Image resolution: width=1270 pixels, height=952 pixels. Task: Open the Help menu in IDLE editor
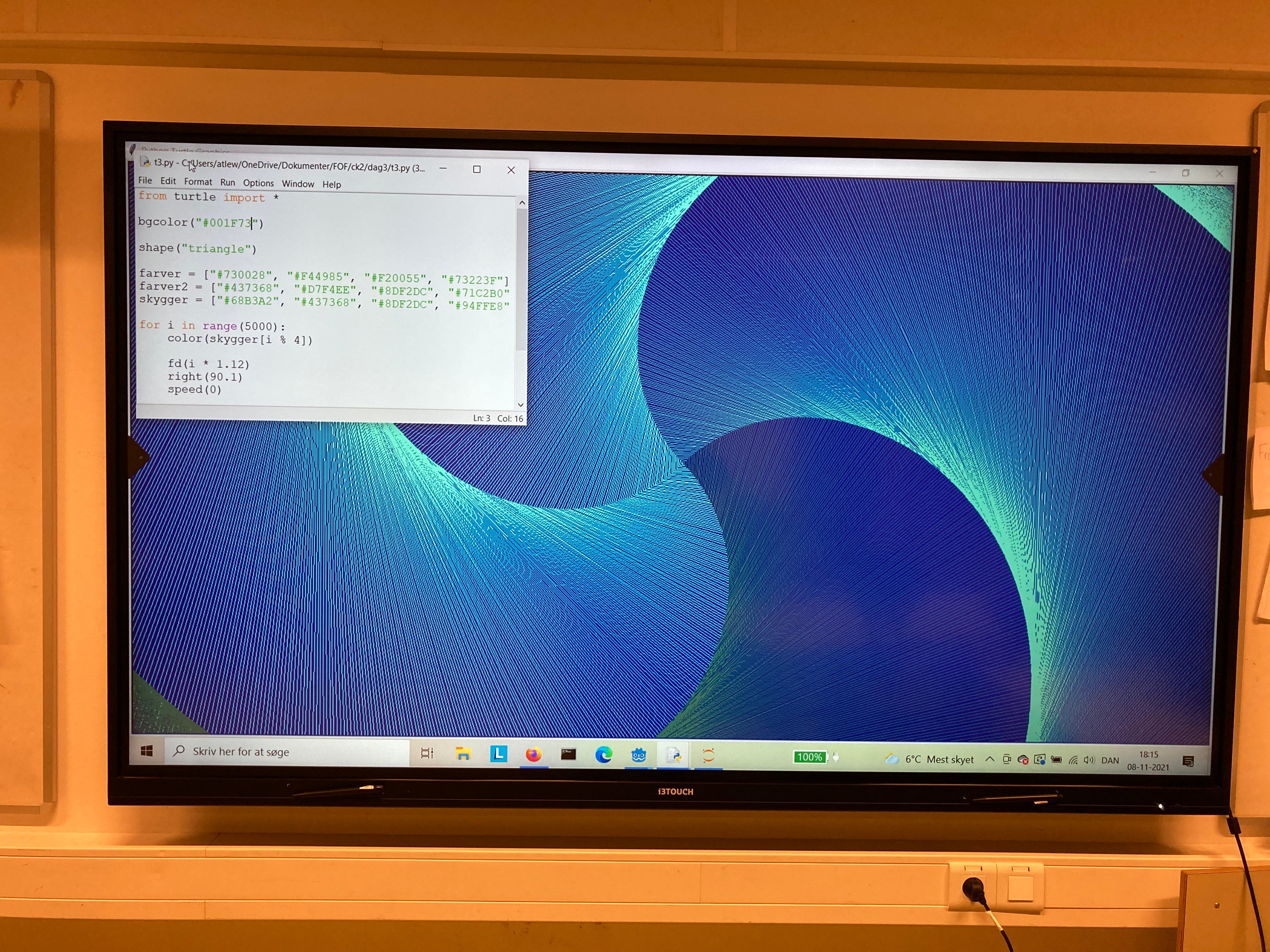[x=331, y=184]
